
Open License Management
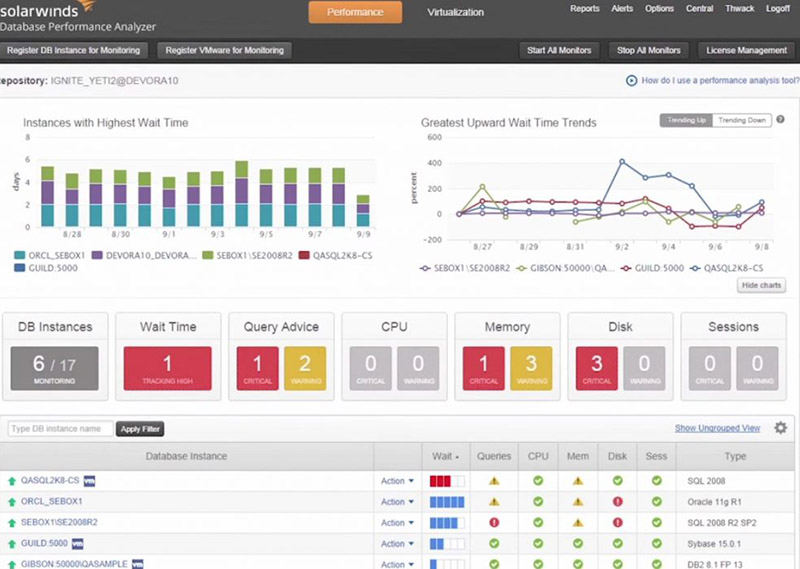tap(746, 51)
